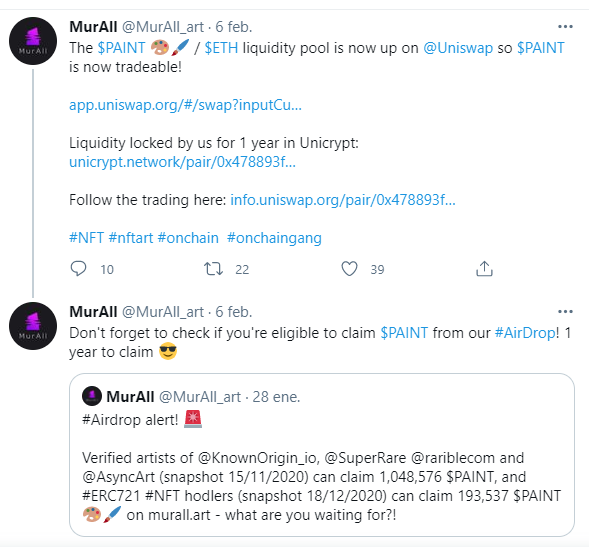The width and height of the screenshot is (589, 547).
Task: Open the app.uniswap.org swap link
Action: 185,105
